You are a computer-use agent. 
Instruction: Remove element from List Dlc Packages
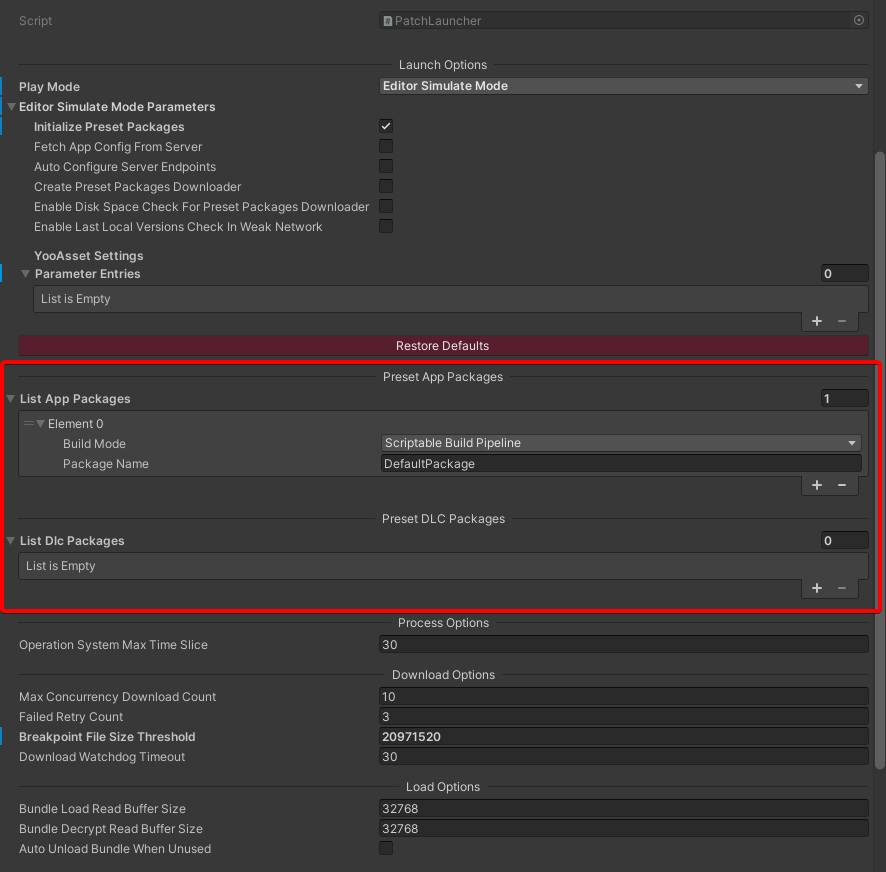click(841, 588)
